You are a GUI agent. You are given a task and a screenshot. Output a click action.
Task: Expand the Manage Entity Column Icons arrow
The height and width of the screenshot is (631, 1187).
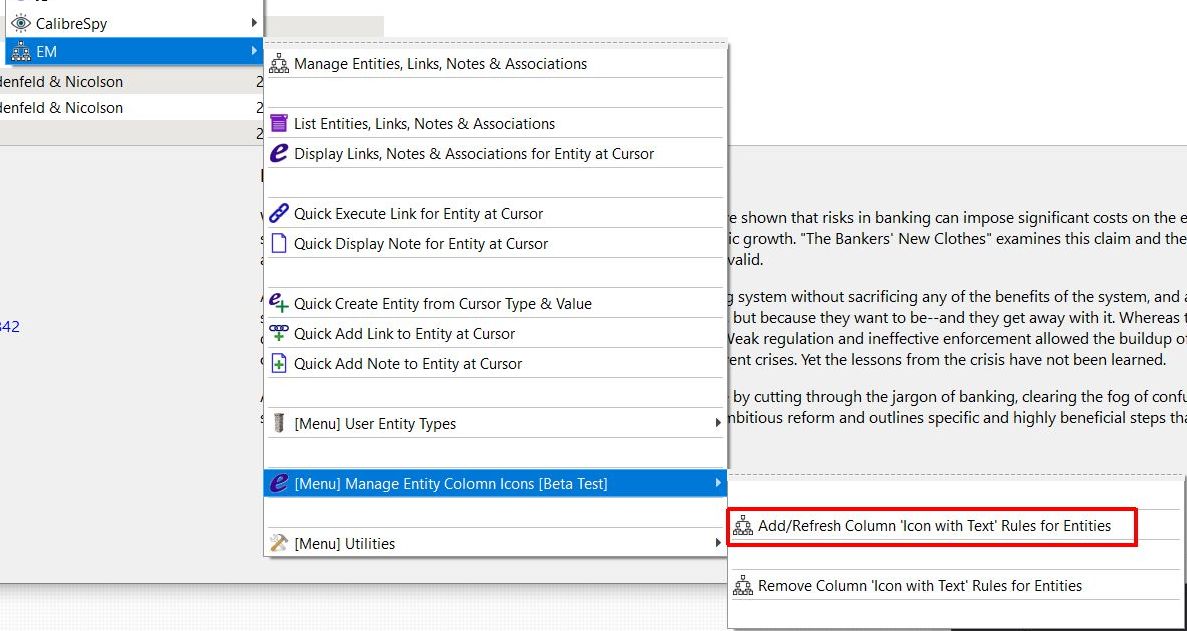click(718, 483)
